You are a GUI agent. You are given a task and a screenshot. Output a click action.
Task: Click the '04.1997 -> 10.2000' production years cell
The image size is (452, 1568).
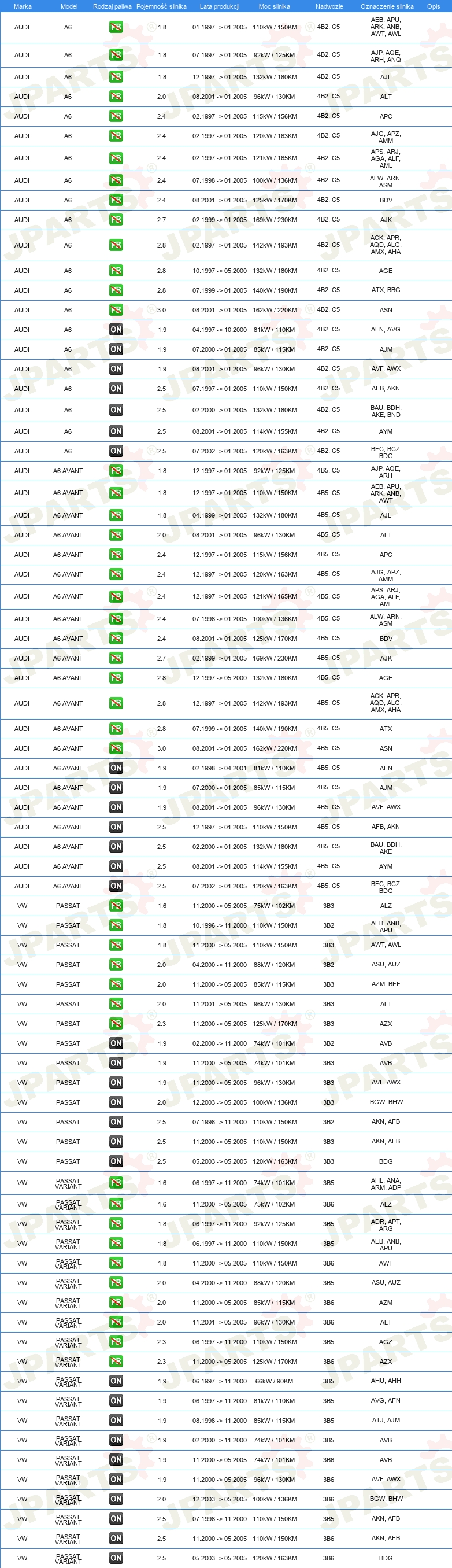tap(220, 329)
